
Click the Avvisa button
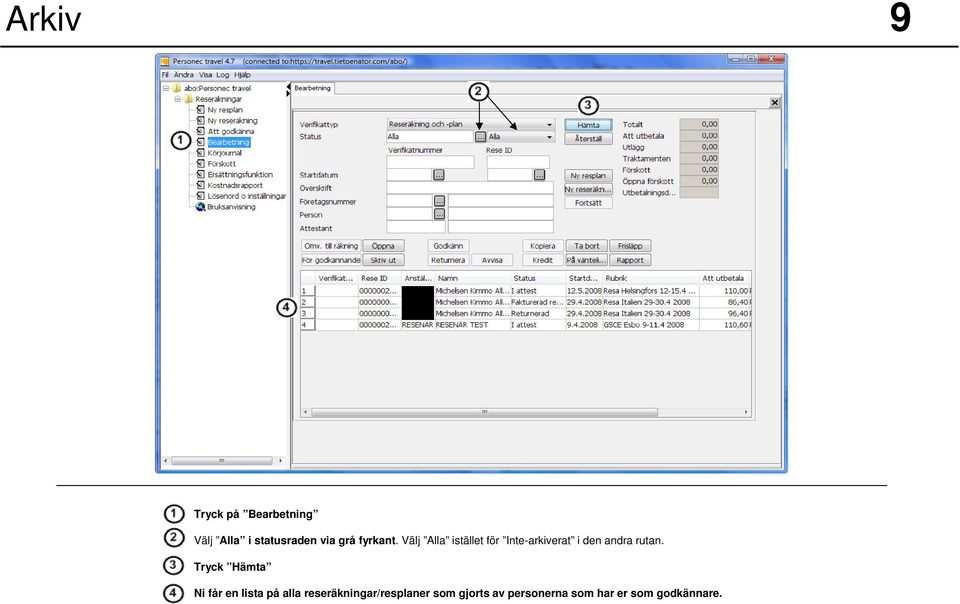[492, 260]
